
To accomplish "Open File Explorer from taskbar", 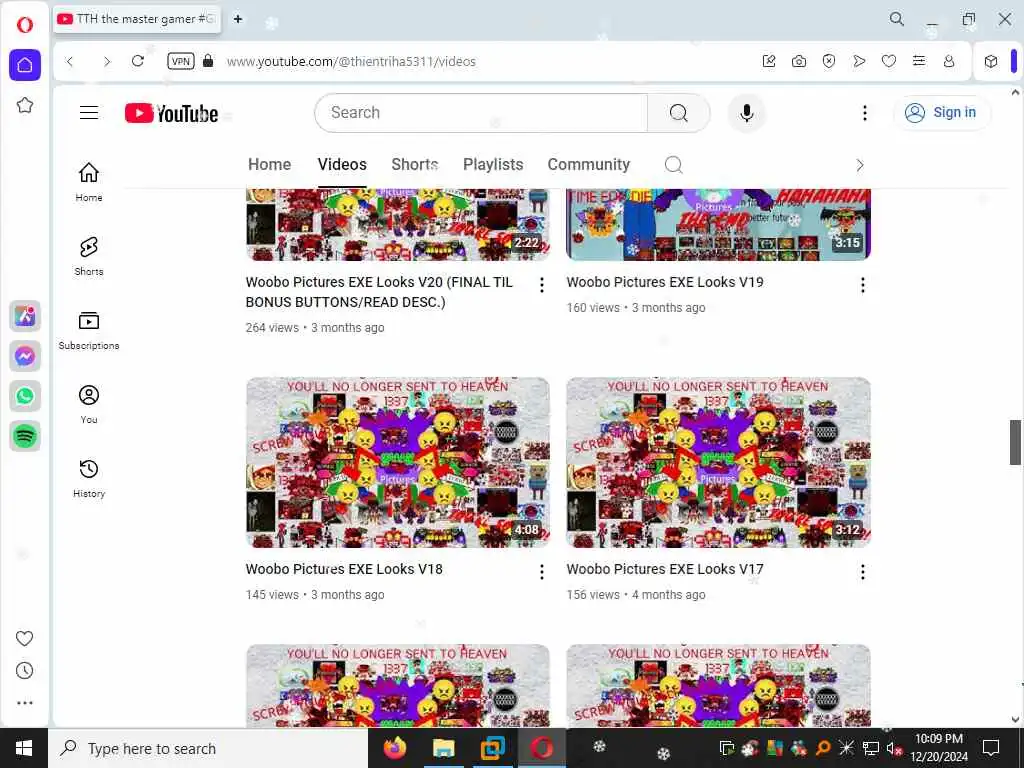I will (443, 748).
